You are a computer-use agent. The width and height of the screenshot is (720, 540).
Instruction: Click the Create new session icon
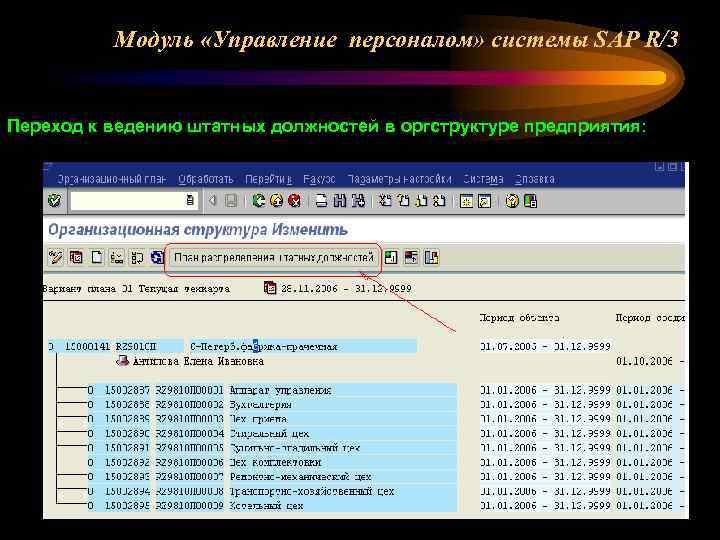click(467, 201)
